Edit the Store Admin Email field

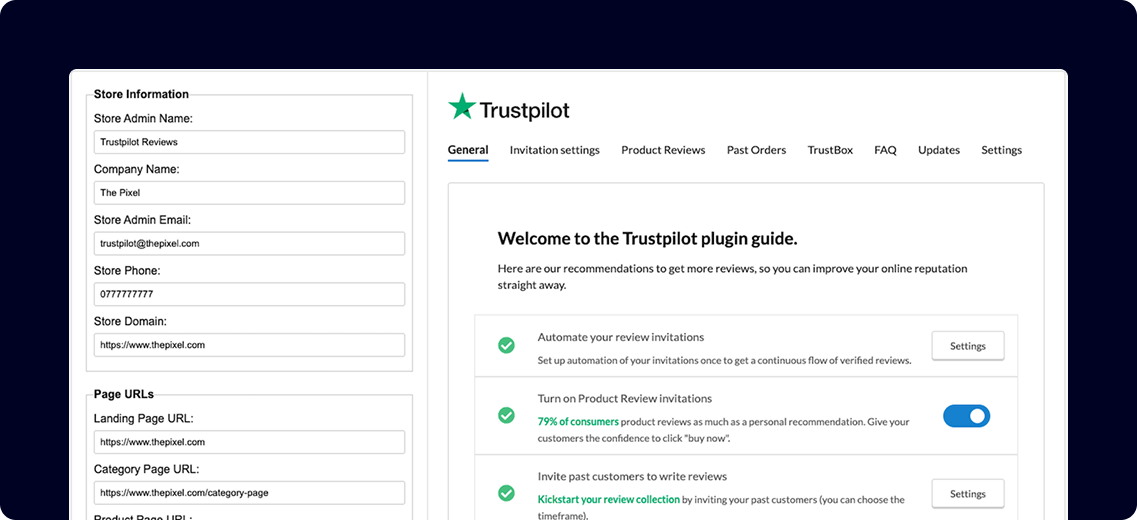point(249,244)
